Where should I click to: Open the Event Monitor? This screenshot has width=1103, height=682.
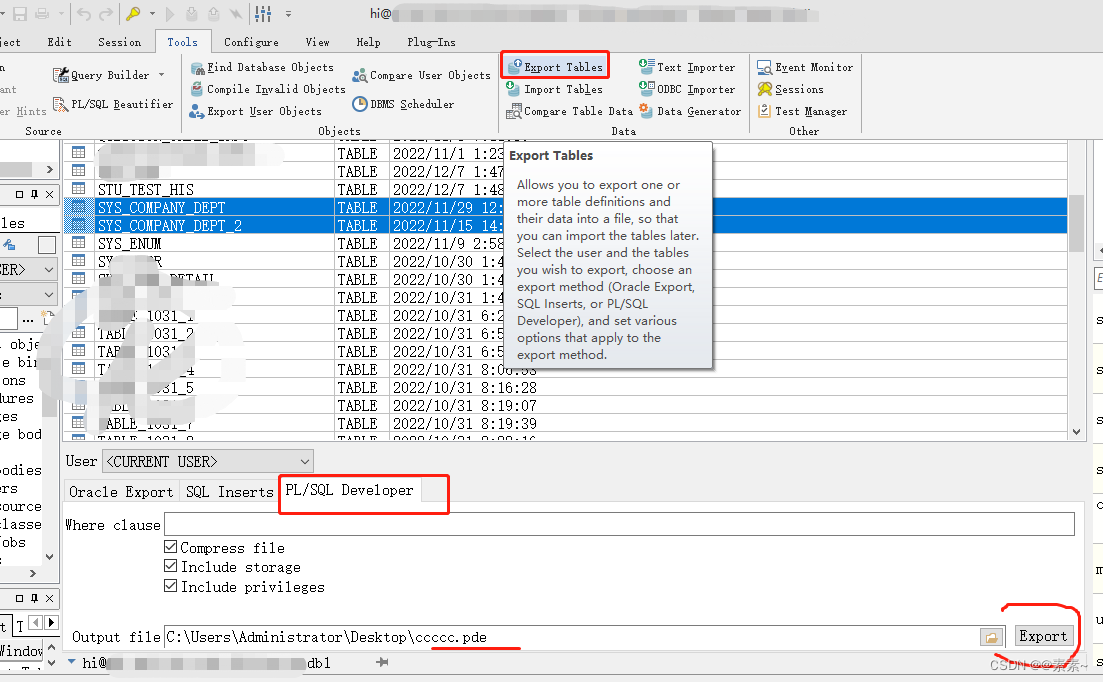coord(805,67)
